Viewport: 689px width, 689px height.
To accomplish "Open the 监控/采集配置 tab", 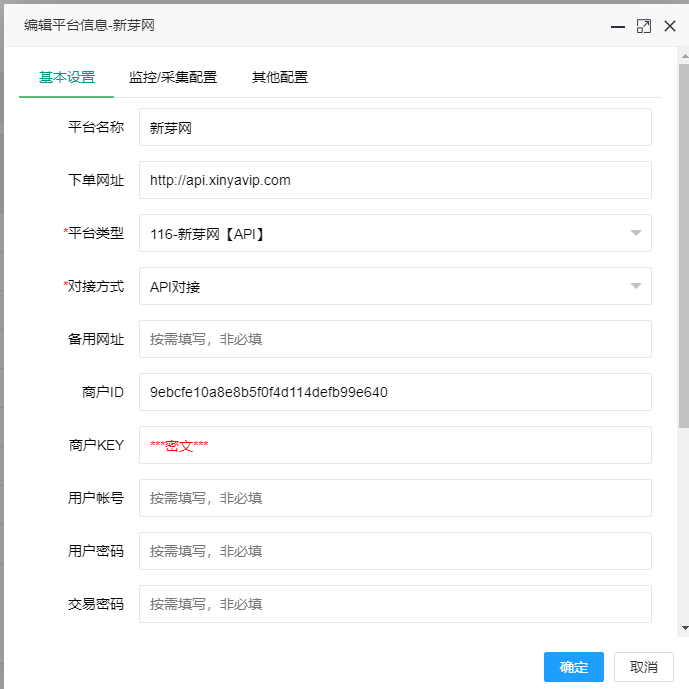I will point(173,77).
